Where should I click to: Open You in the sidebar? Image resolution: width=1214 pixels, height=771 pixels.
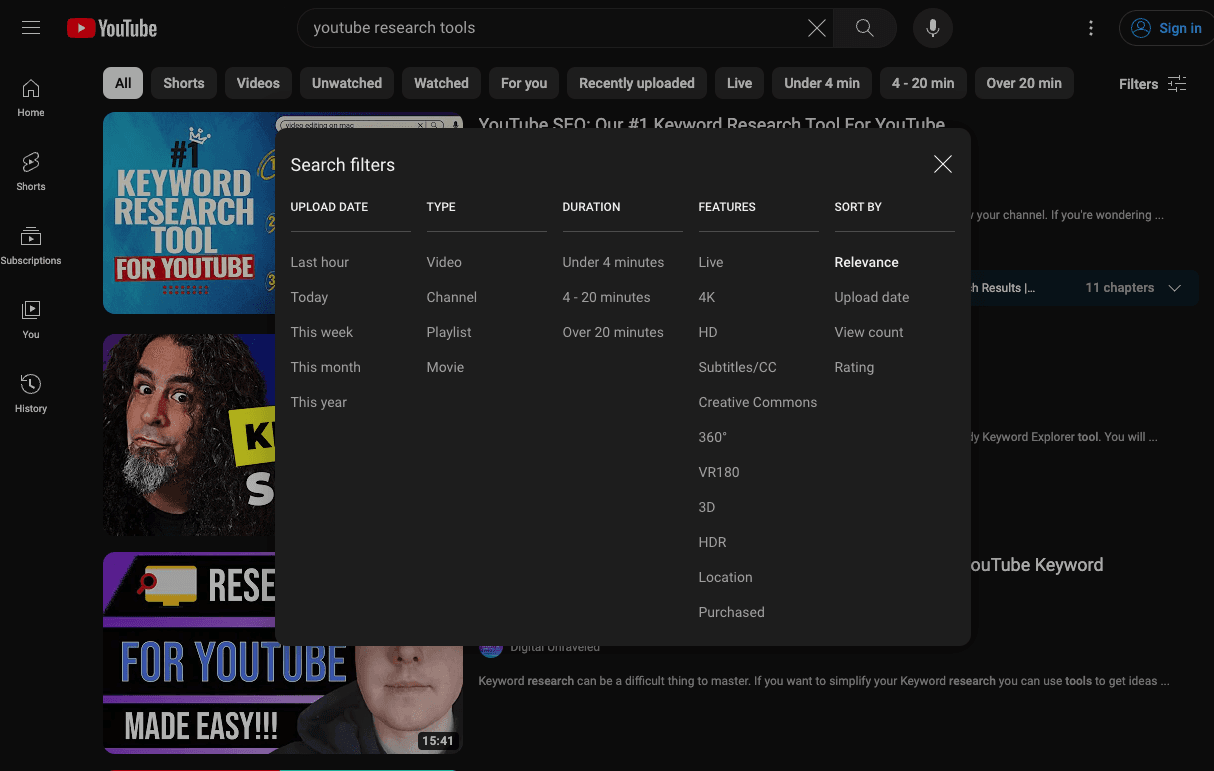(31, 320)
